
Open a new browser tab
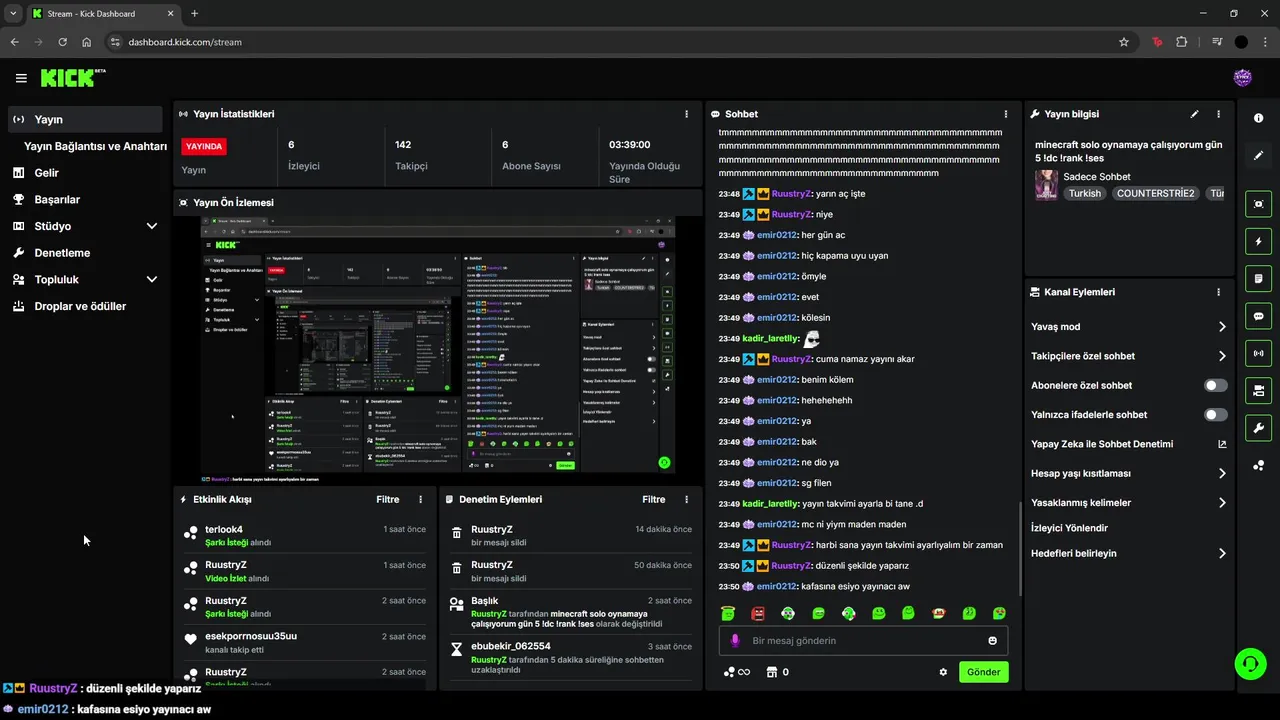pos(194,13)
